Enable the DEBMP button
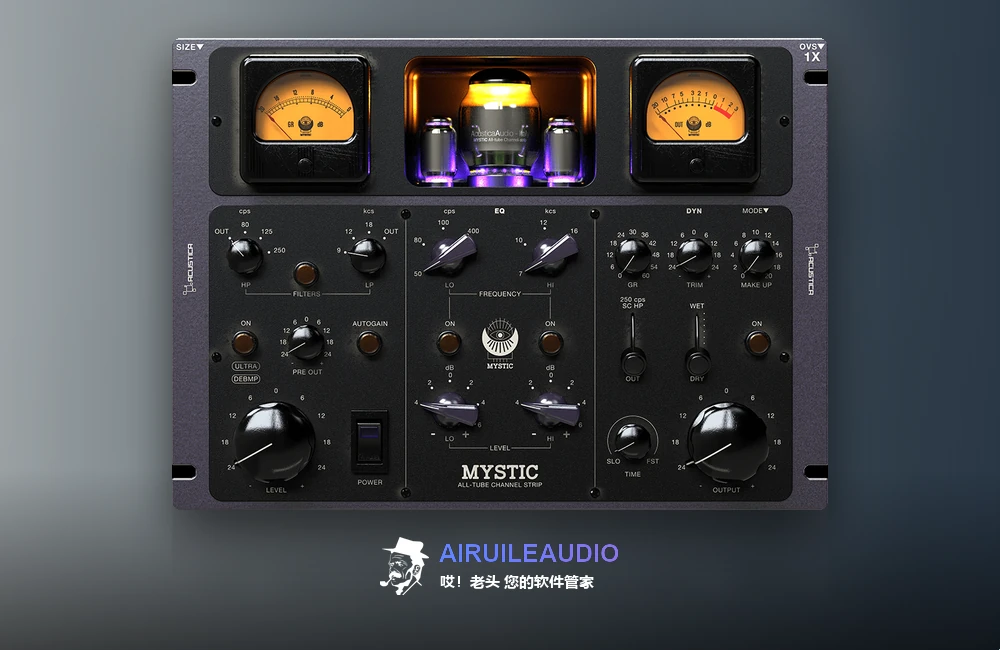Viewport: 1000px width, 650px height. point(246,379)
